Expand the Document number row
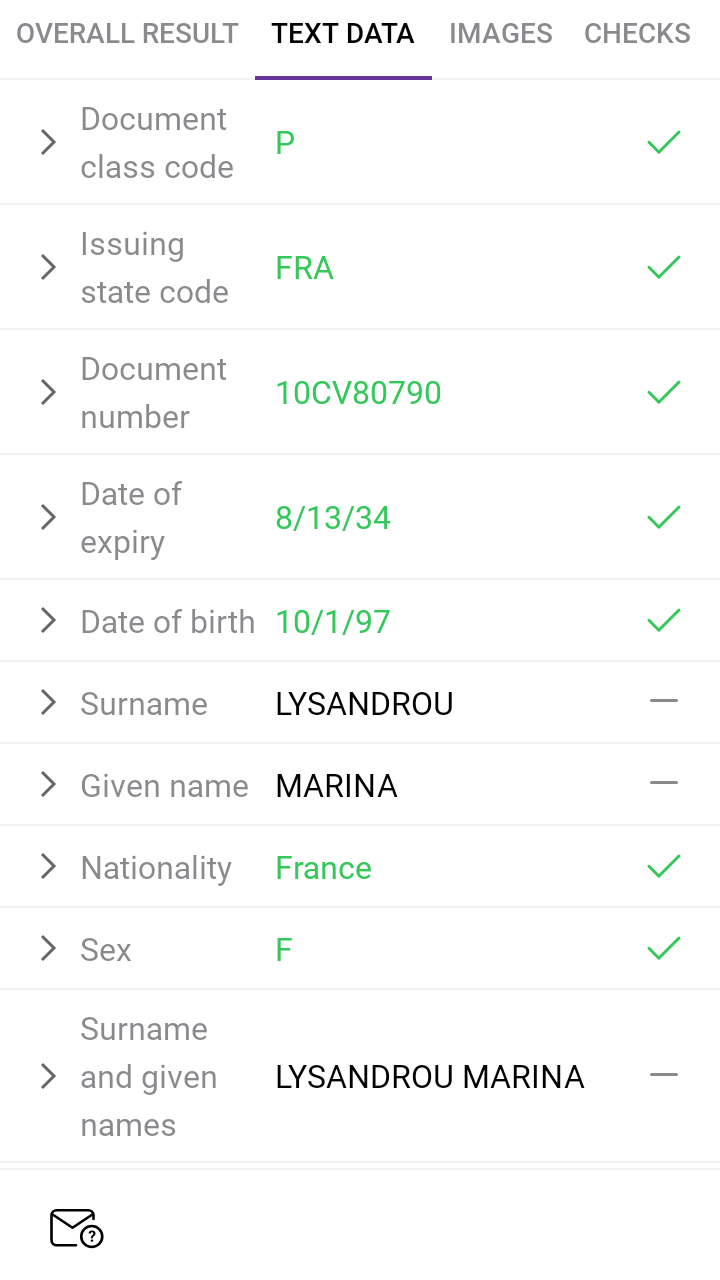The width and height of the screenshot is (720, 1280). (x=48, y=393)
